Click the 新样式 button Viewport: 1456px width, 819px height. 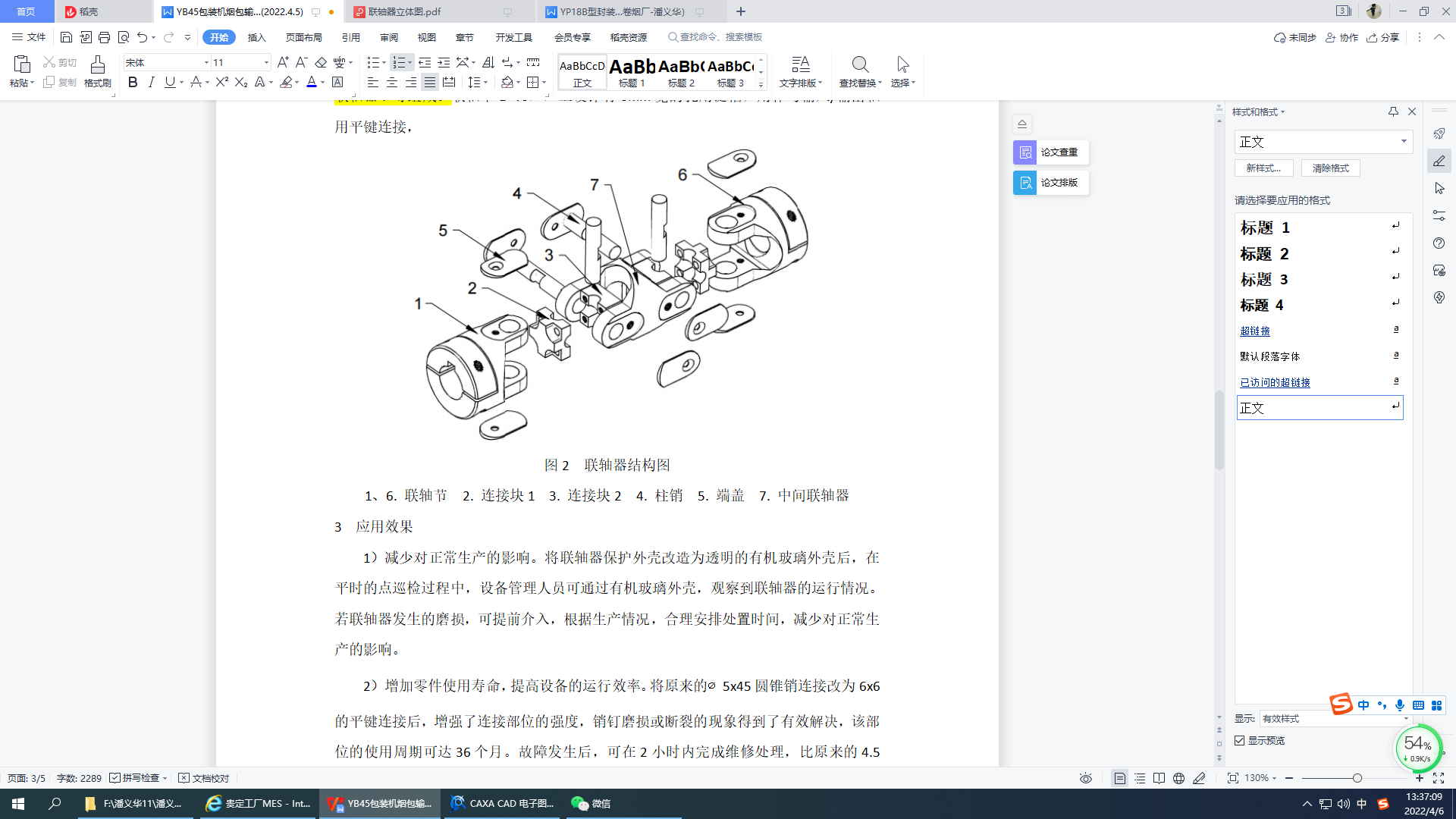coord(1263,168)
